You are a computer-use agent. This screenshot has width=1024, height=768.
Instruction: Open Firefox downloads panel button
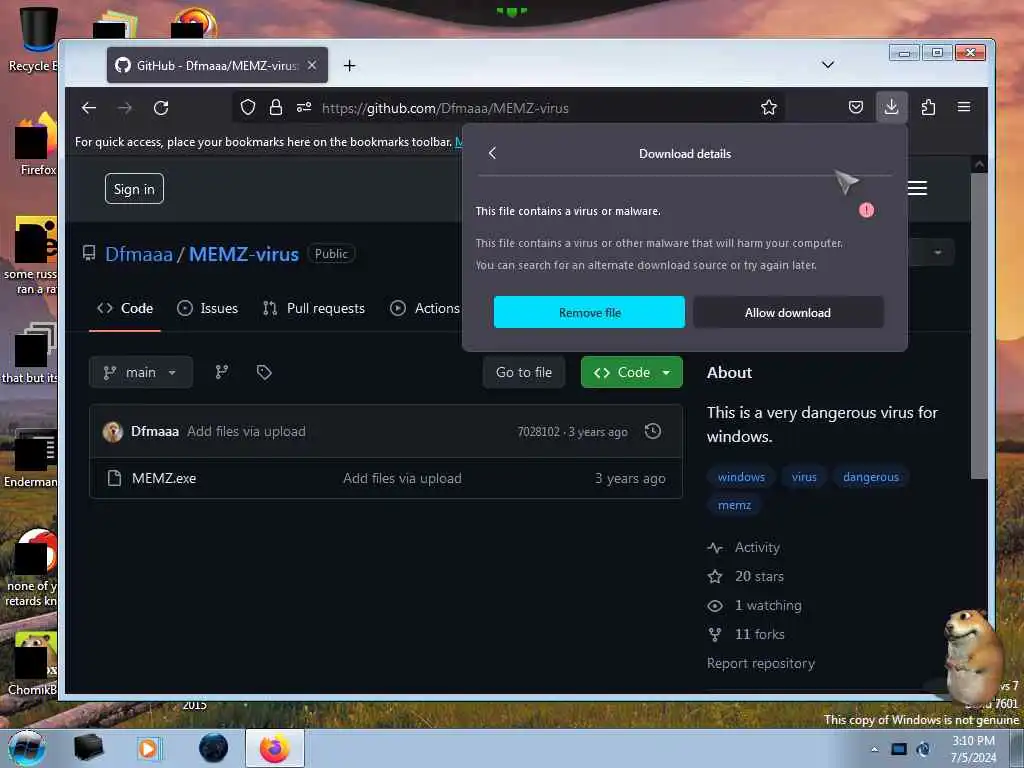(891, 107)
